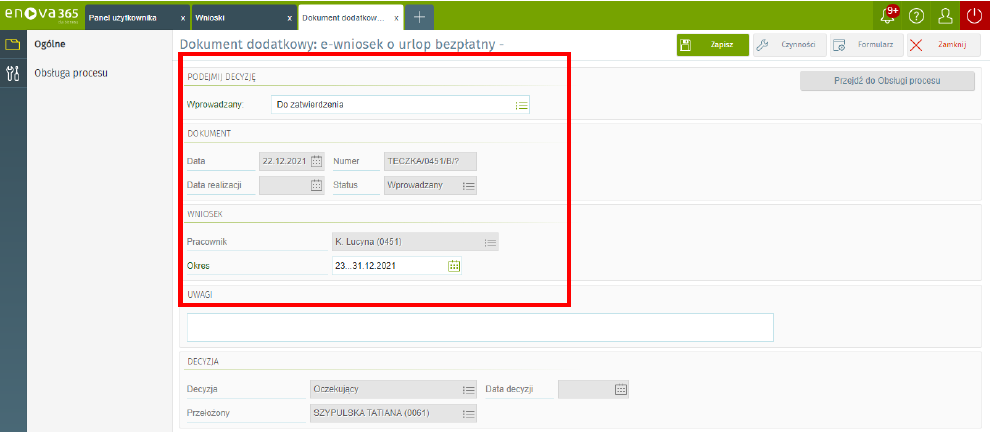Open the Przełożony dropdown list
This screenshot has height=432, width=992.
pos(468,413)
